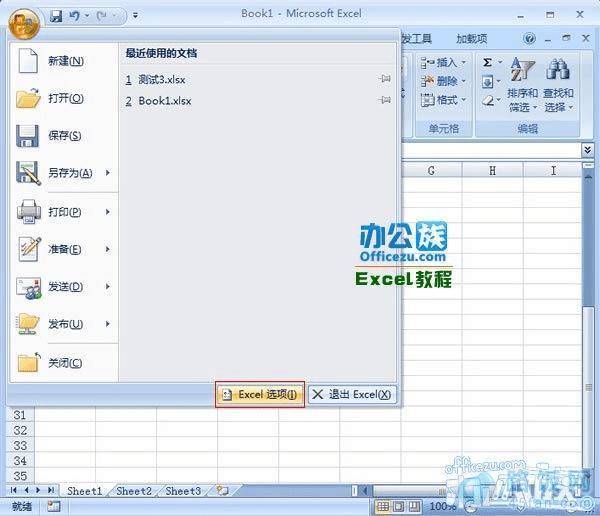The height and width of the screenshot is (516, 600).
Task: Select the row 33 header
Action: click(20, 446)
